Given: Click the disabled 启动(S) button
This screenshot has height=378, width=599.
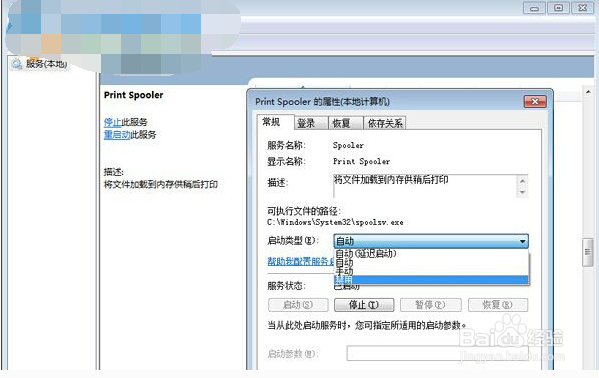Looking at the screenshot, I should tap(298, 305).
